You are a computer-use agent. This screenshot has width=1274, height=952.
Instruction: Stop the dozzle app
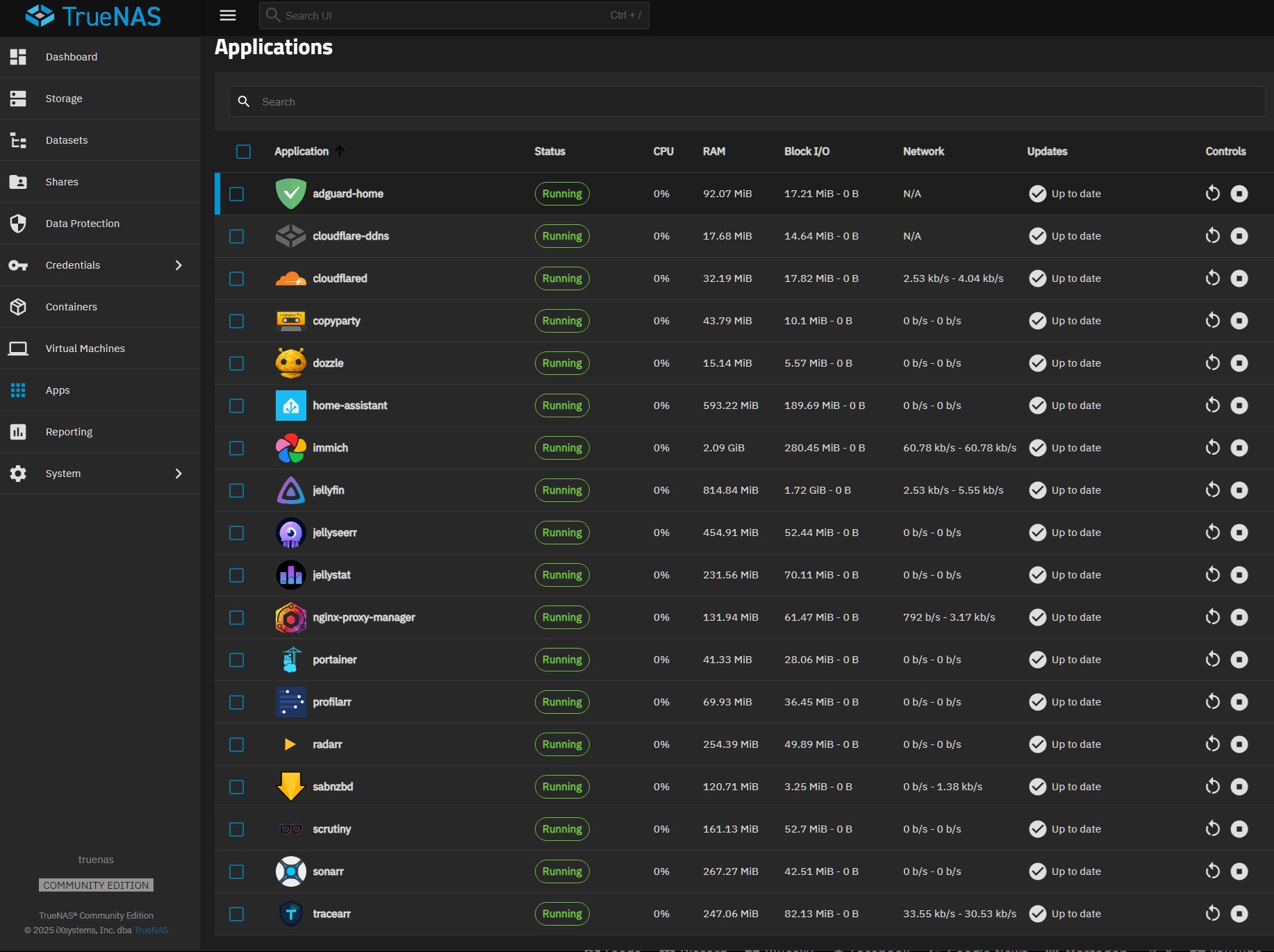tap(1239, 363)
